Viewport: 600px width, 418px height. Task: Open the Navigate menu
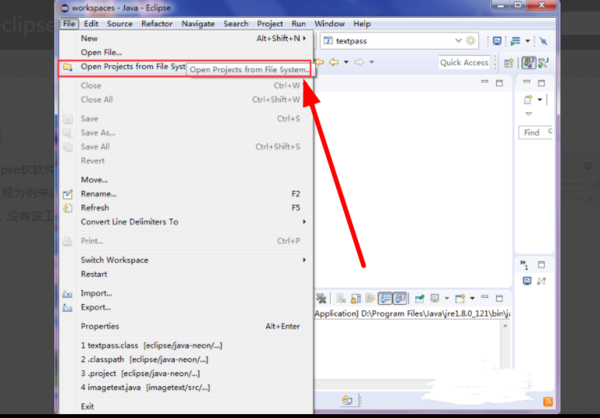pos(198,24)
